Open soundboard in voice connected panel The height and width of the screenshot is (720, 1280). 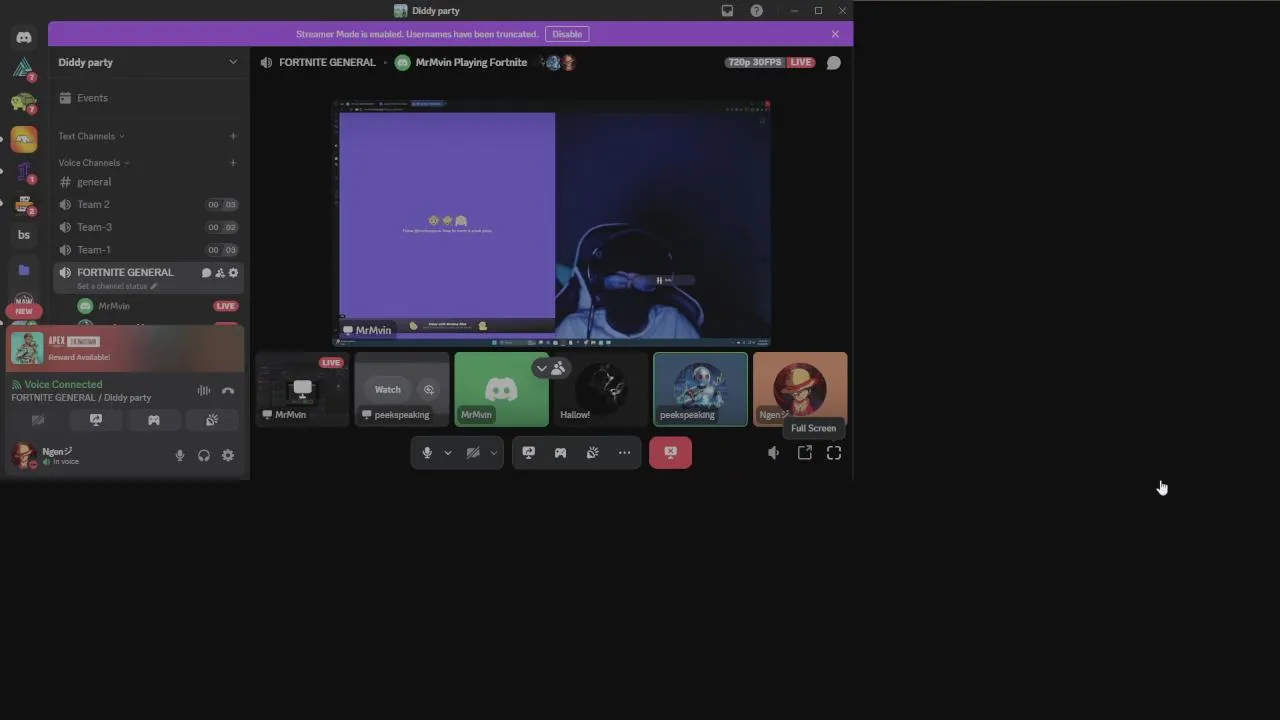[212, 421]
